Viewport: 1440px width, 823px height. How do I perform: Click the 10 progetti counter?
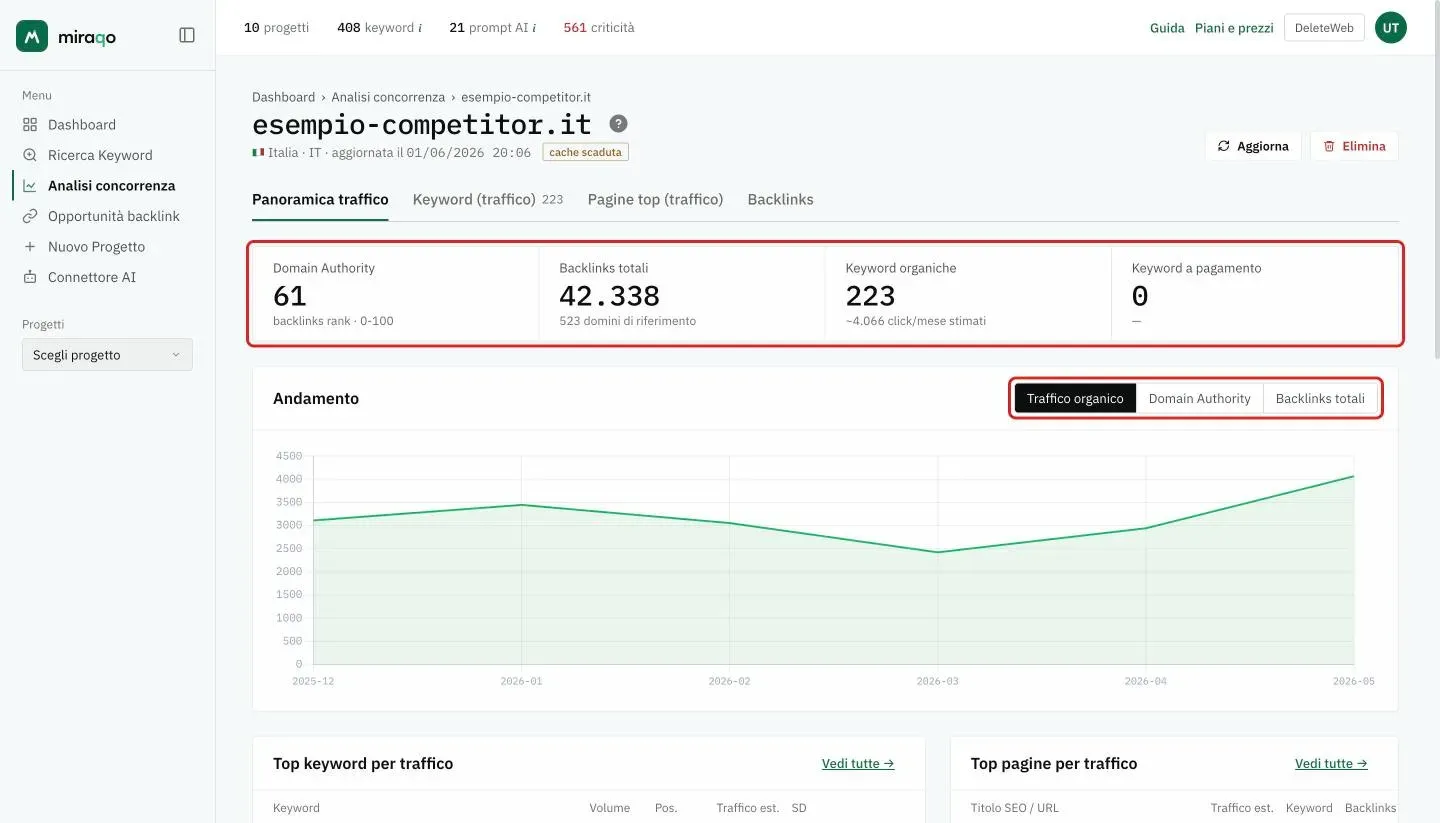(x=276, y=28)
